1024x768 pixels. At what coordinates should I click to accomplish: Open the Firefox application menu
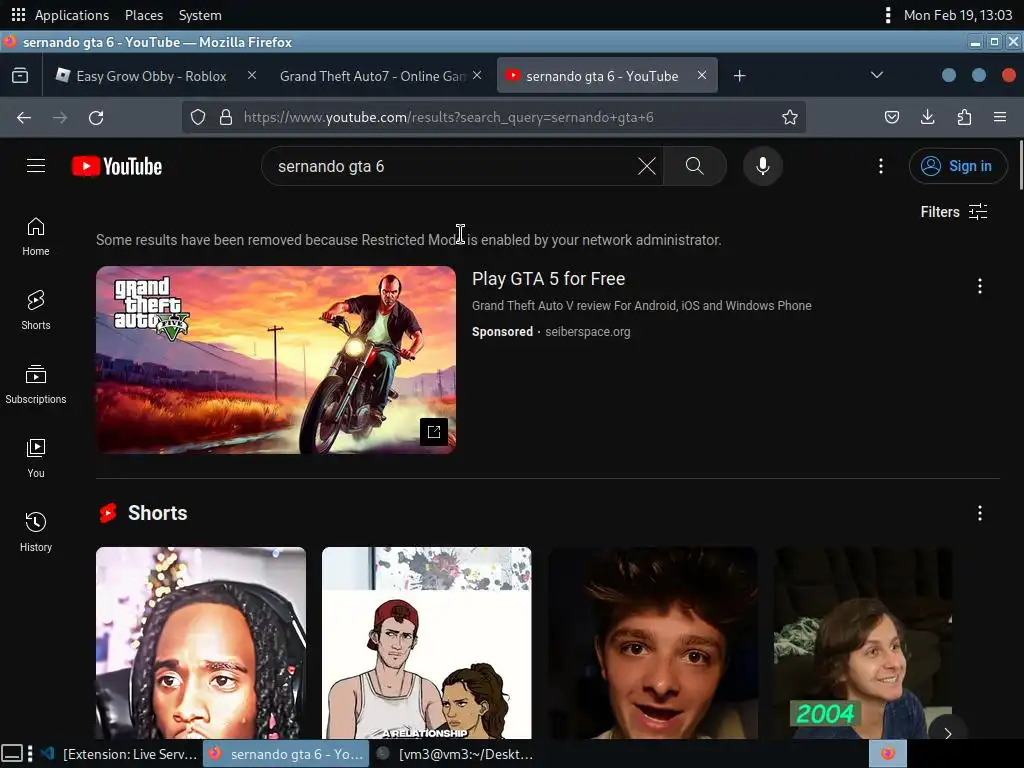point(1000,118)
